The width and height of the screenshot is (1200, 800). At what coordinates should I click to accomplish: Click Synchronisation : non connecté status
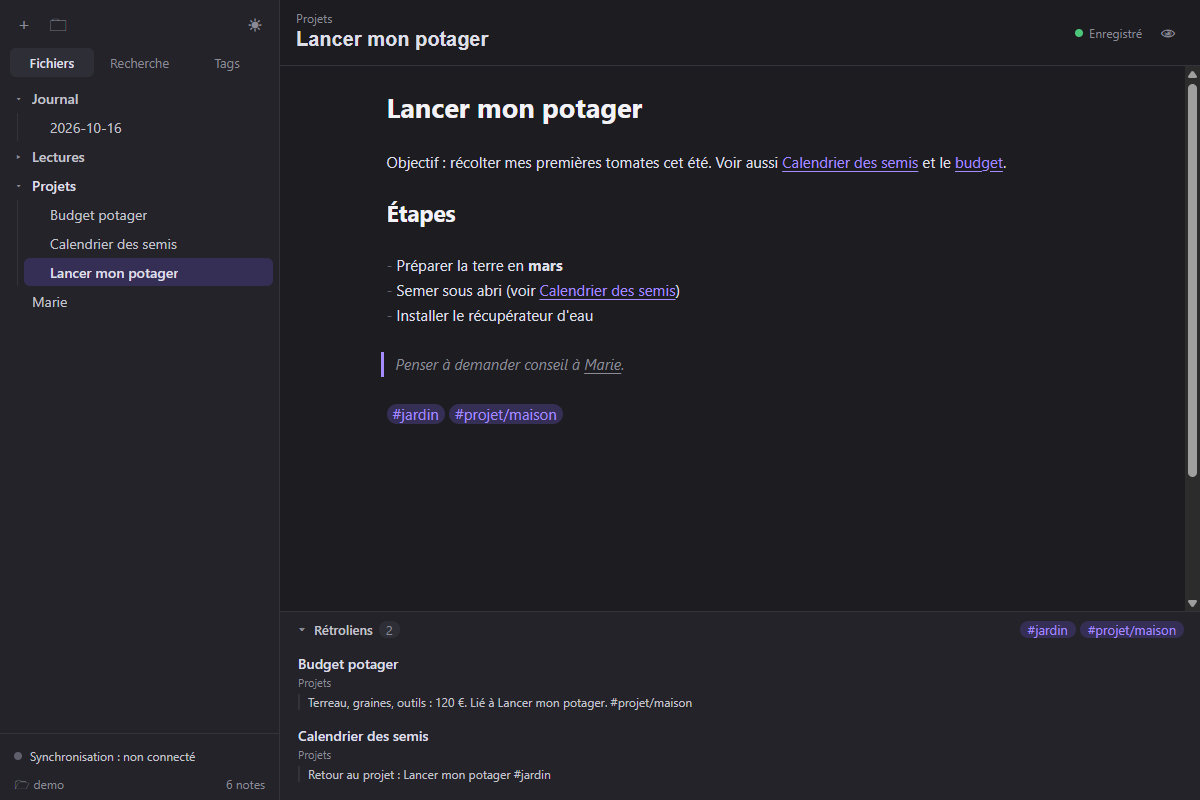tap(104, 757)
